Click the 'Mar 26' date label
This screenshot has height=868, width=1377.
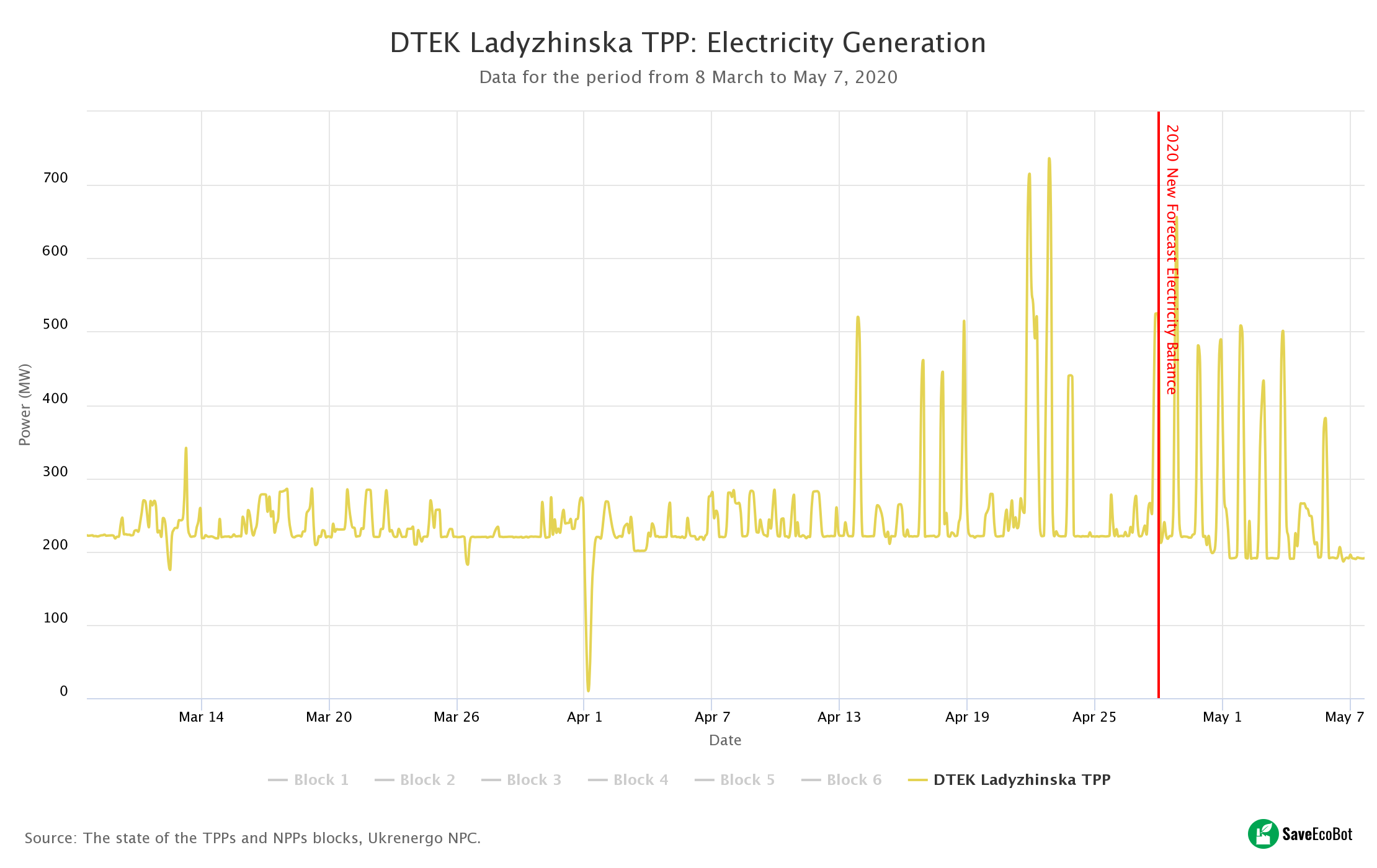coord(457,717)
